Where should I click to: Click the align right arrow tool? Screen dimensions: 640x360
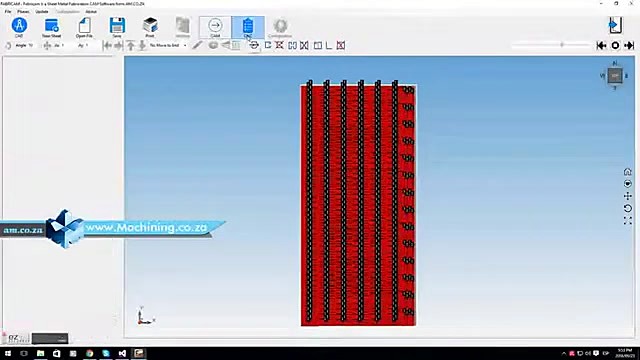click(119, 45)
